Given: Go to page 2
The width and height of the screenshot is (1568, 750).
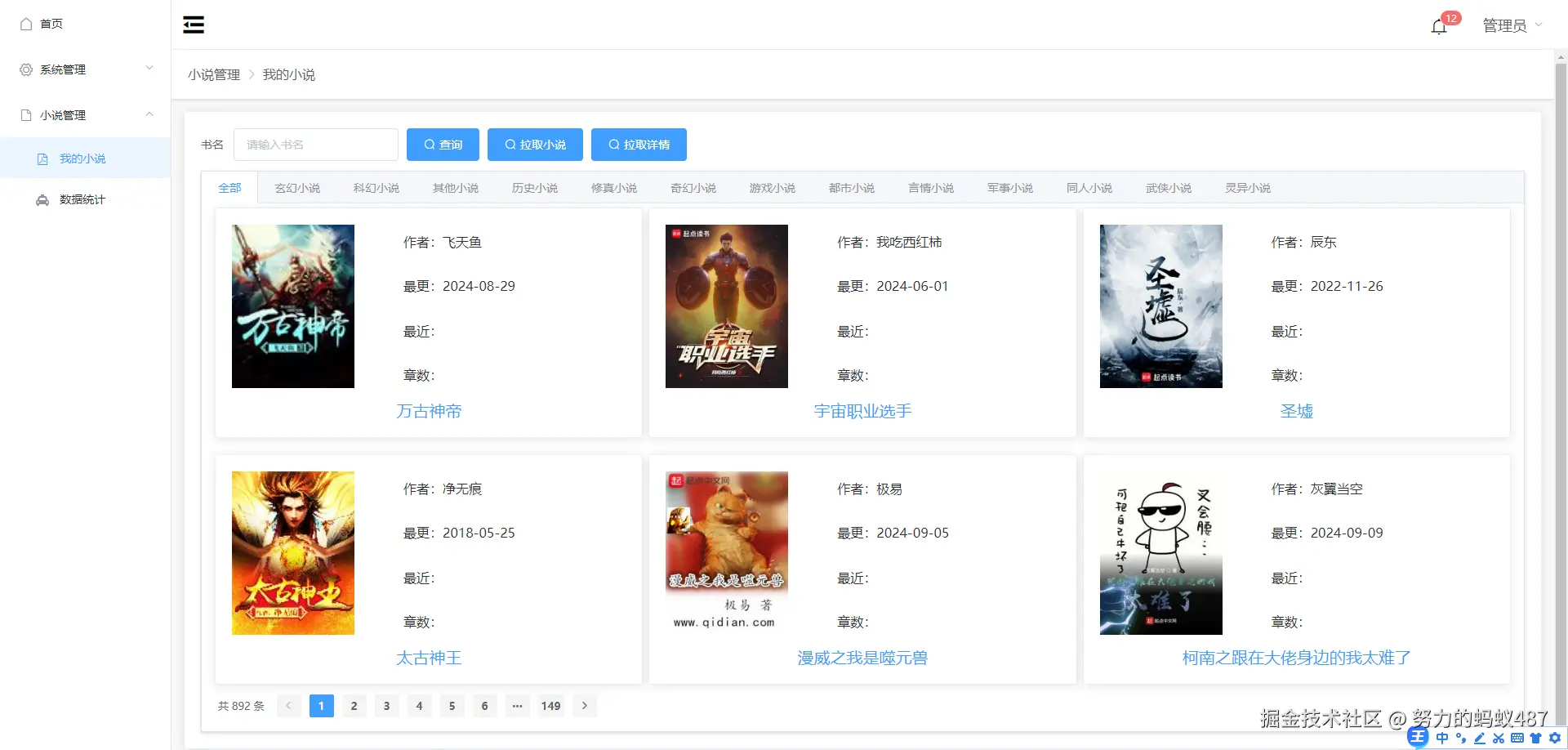Looking at the screenshot, I should point(354,706).
